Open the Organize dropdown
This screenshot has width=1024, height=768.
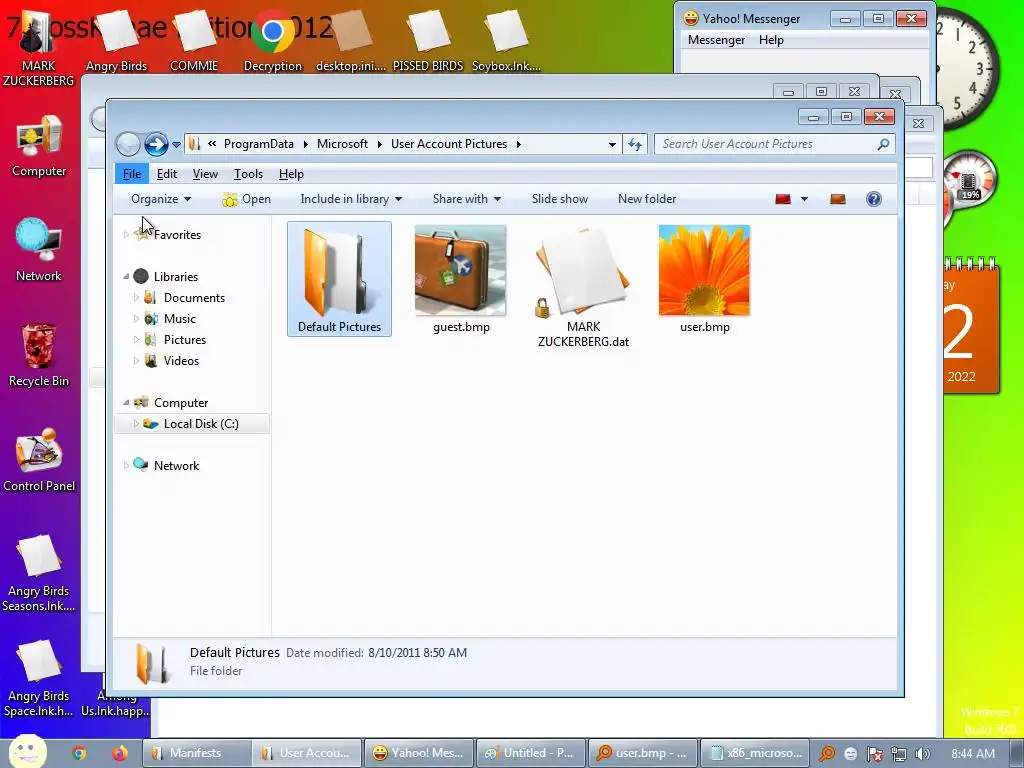161,199
